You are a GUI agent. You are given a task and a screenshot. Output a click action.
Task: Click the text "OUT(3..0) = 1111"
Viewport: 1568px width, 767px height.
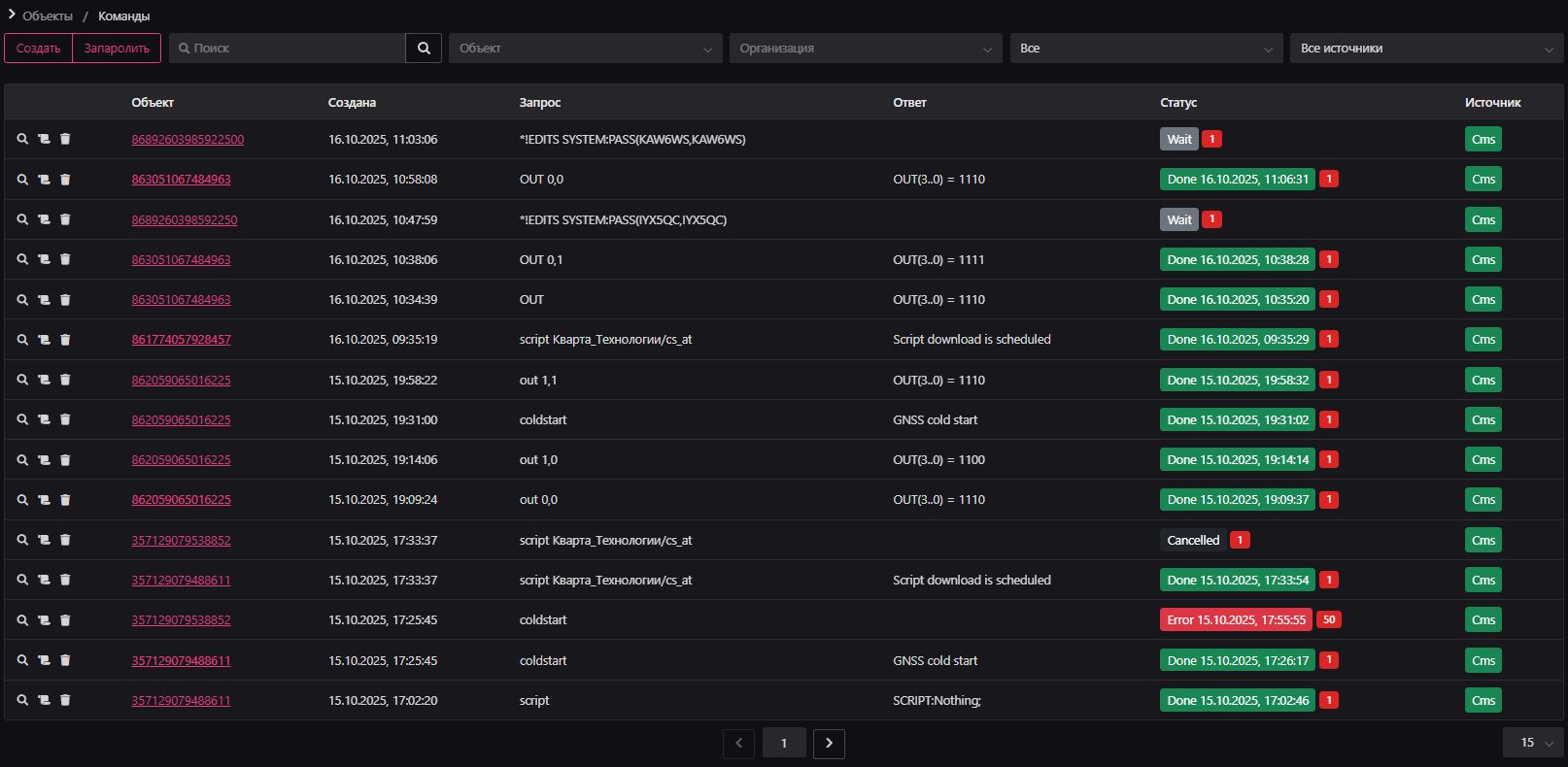click(938, 259)
